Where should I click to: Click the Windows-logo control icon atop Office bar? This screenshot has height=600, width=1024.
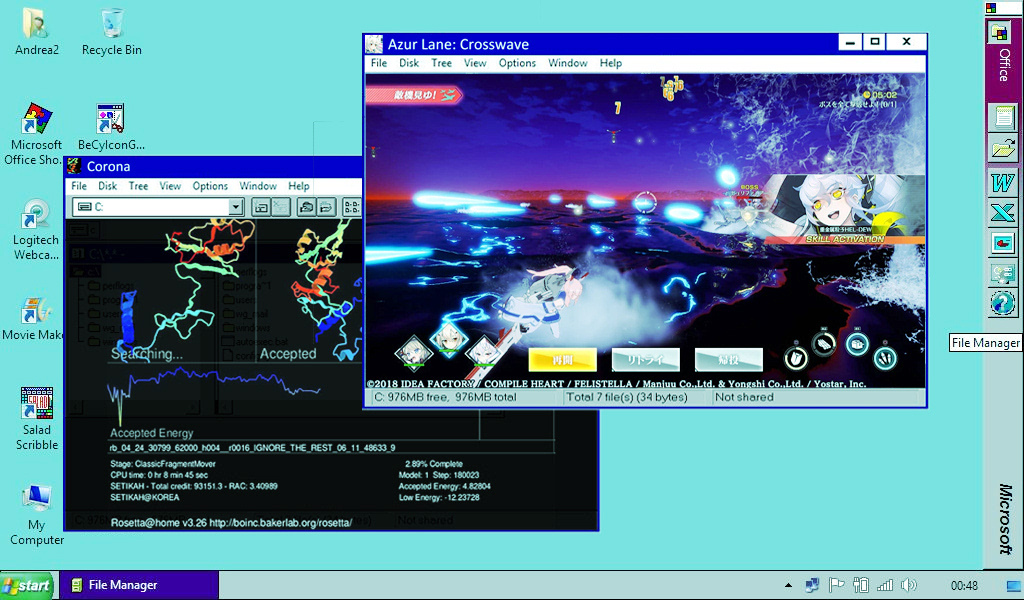coord(991,8)
